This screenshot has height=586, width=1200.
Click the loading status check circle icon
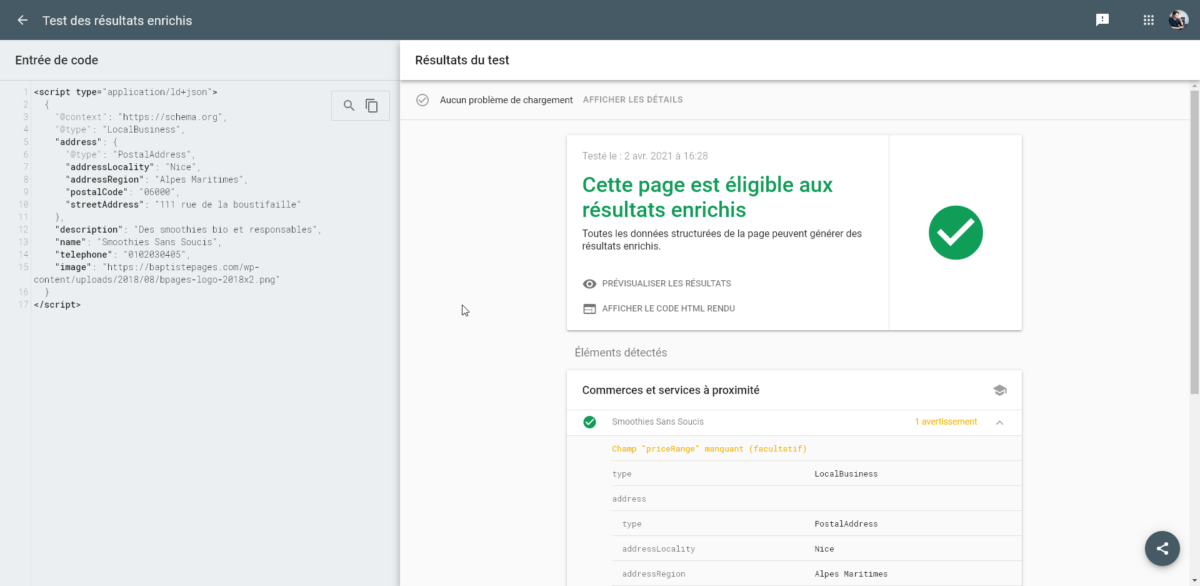422,100
